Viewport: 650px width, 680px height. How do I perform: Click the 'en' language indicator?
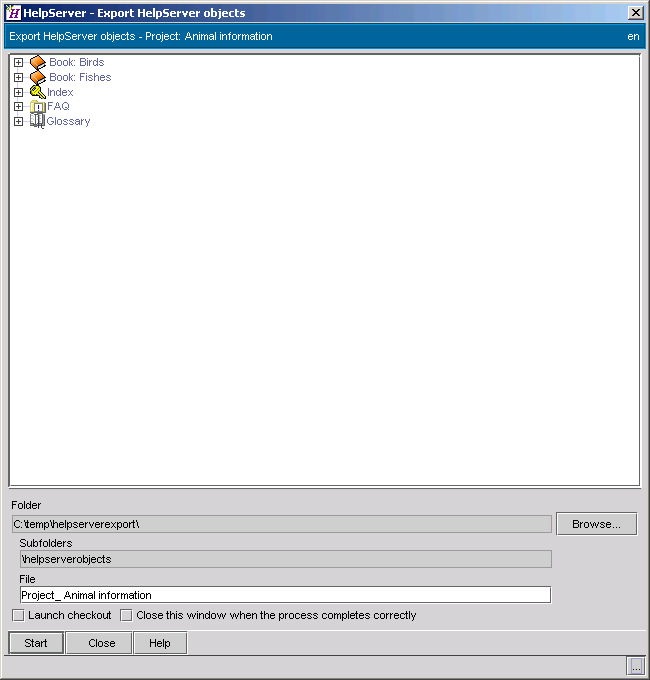coord(633,36)
